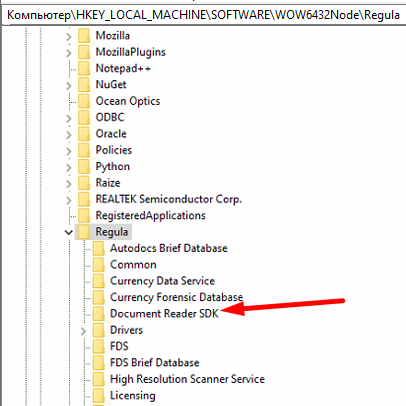Select the NuGet key label
The height and width of the screenshot is (406, 406).
111,84
